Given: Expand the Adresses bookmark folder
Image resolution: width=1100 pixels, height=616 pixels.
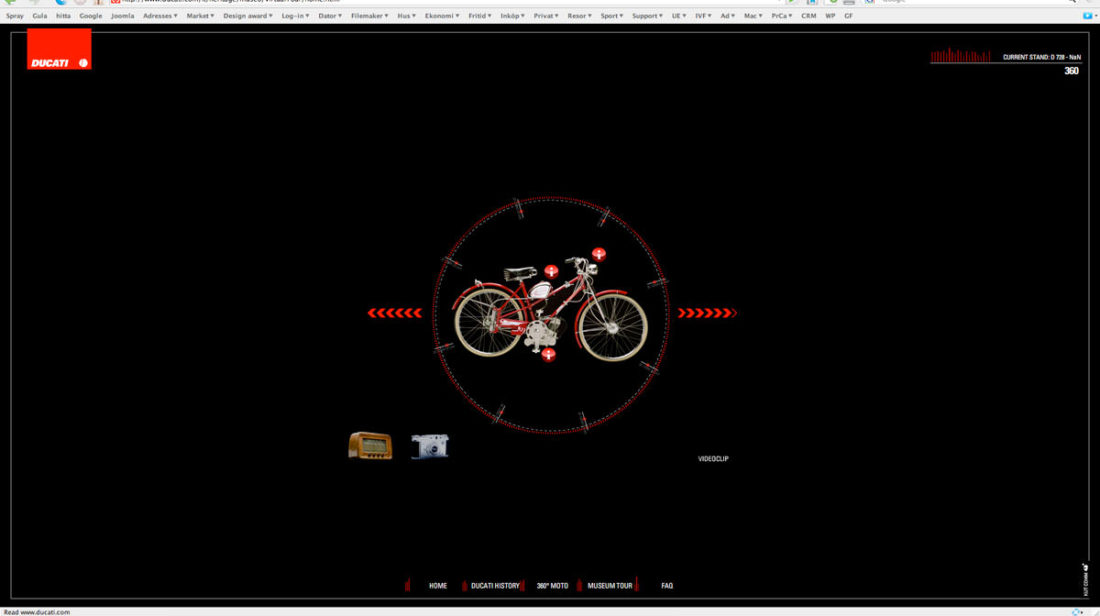Looking at the screenshot, I should click(160, 15).
